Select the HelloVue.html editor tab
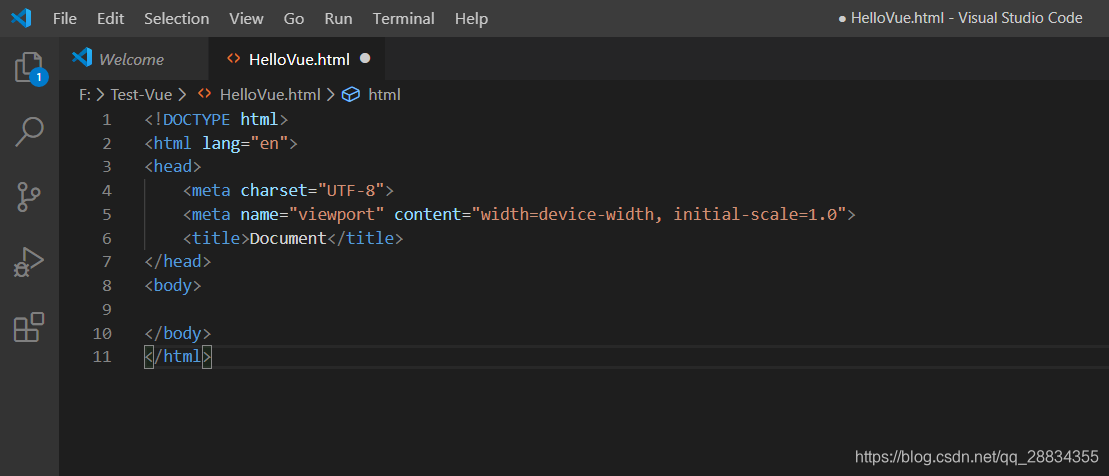This screenshot has width=1109, height=476. click(x=297, y=59)
